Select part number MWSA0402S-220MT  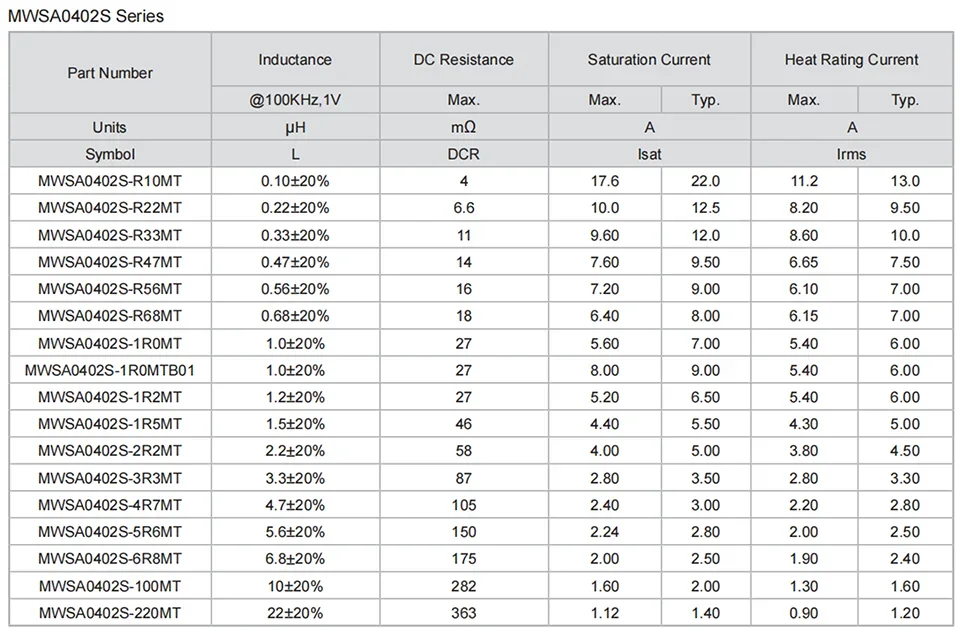(110, 613)
